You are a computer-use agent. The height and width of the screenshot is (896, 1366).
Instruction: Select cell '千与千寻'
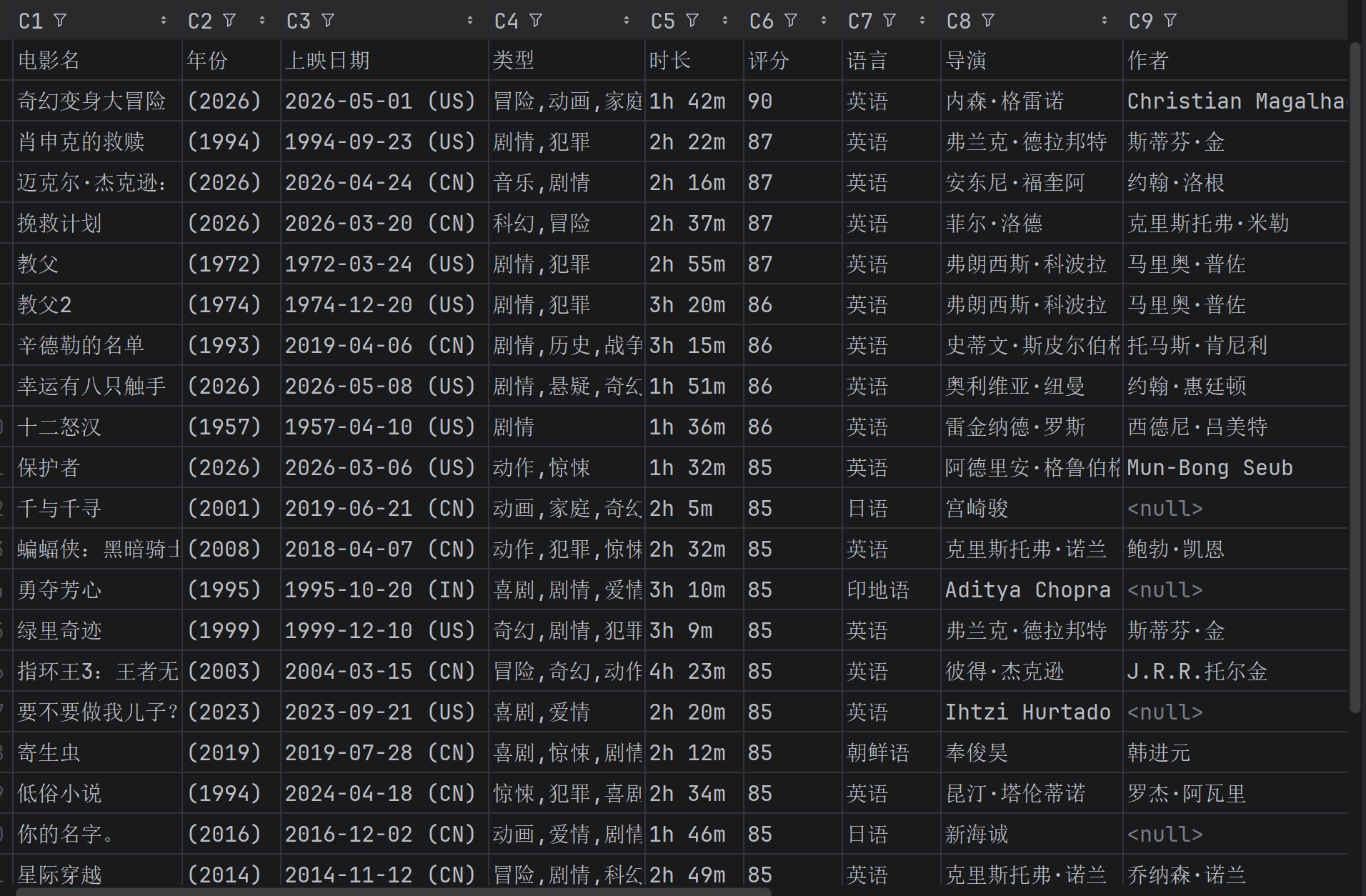[98, 508]
